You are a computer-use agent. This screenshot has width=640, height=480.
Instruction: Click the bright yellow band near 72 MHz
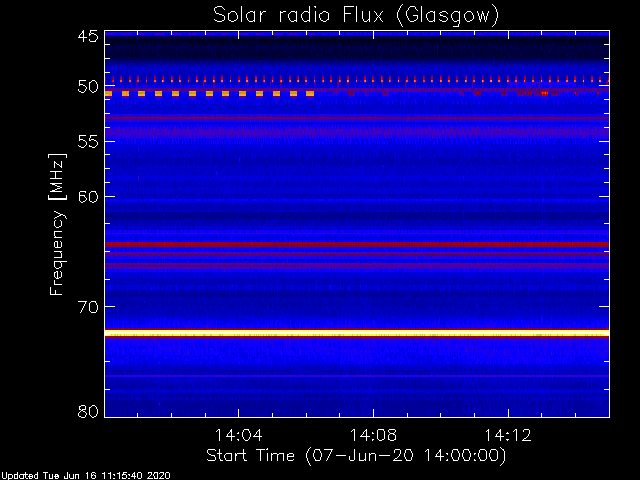[357, 333]
